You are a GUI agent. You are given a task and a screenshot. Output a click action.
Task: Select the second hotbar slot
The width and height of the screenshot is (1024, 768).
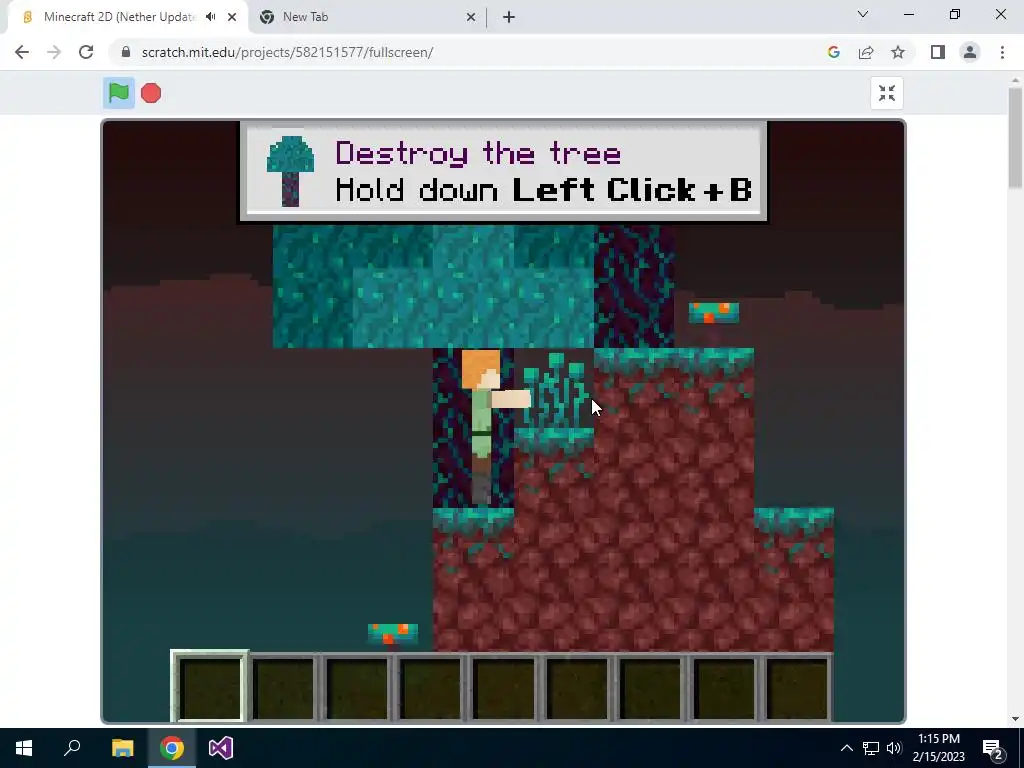point(283,688)
